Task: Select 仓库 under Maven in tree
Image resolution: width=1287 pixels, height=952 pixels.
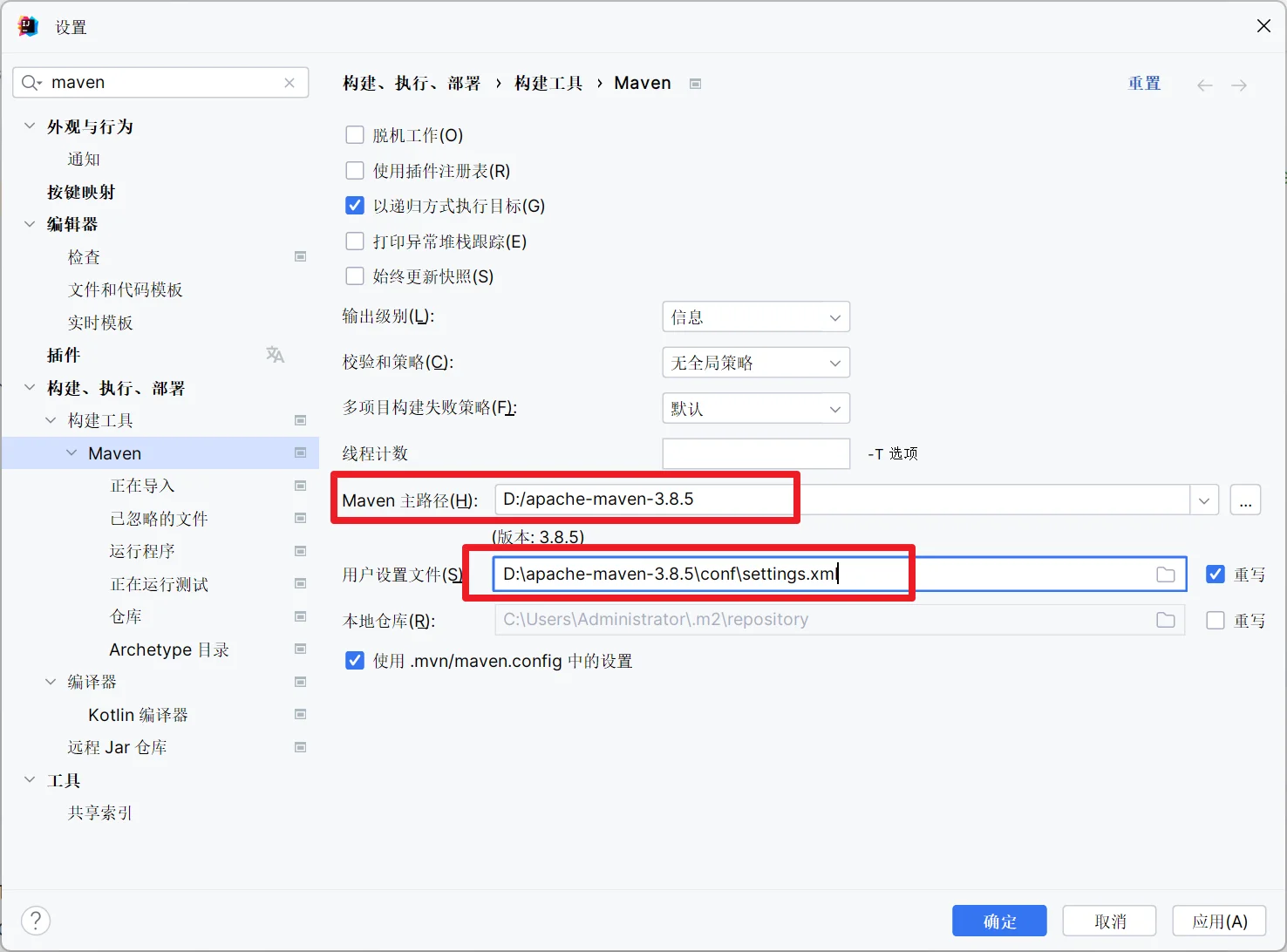Action: pos(126,616)
